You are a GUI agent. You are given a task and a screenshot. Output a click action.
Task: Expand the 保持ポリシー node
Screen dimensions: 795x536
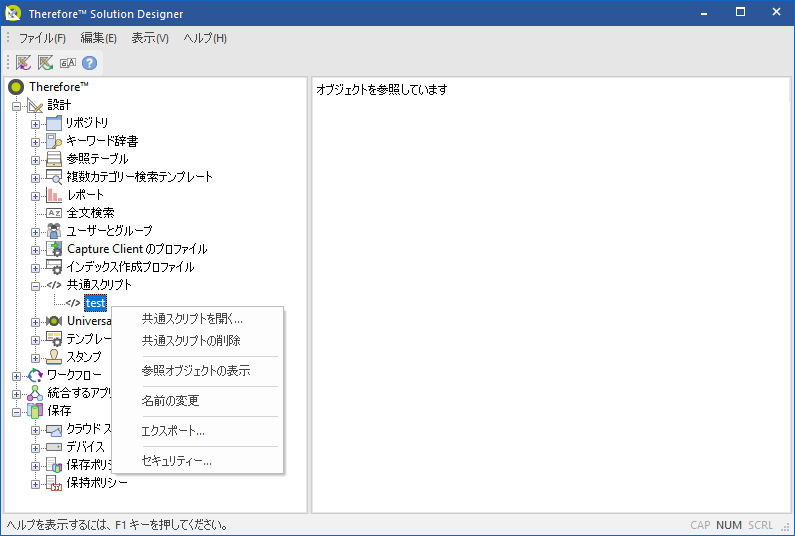(35, 484)
